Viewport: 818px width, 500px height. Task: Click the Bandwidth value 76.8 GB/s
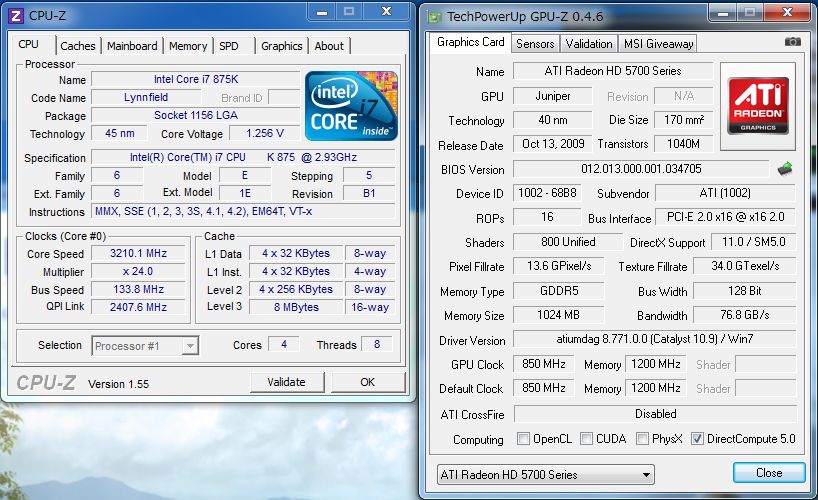coord(744,315)
